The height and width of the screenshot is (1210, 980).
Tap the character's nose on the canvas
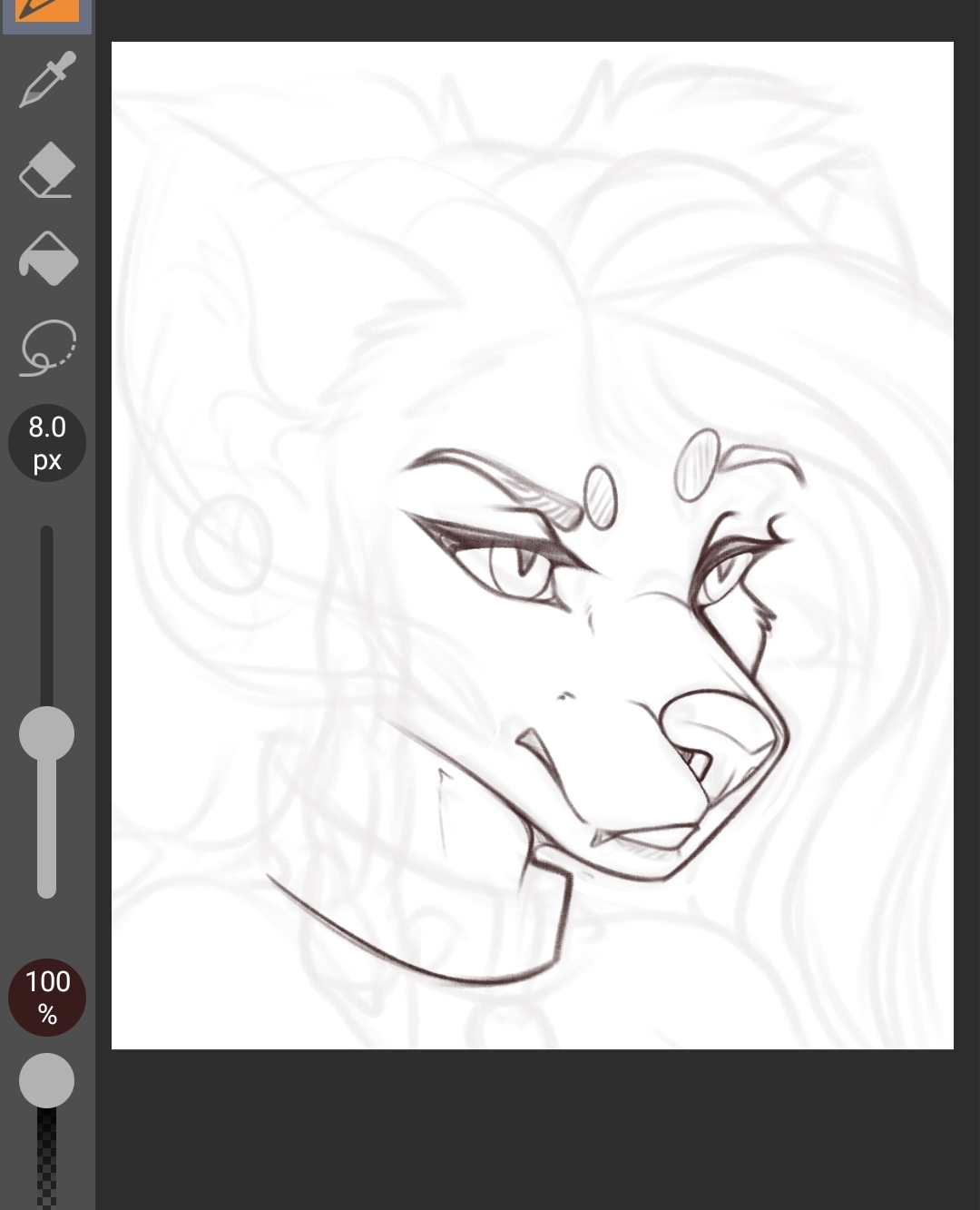pos(721,731)
